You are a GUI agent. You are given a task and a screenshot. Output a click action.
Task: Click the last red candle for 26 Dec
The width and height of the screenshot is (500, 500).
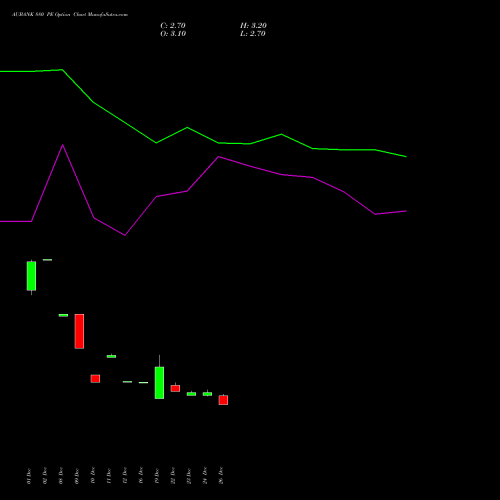[x=223, y=400]
